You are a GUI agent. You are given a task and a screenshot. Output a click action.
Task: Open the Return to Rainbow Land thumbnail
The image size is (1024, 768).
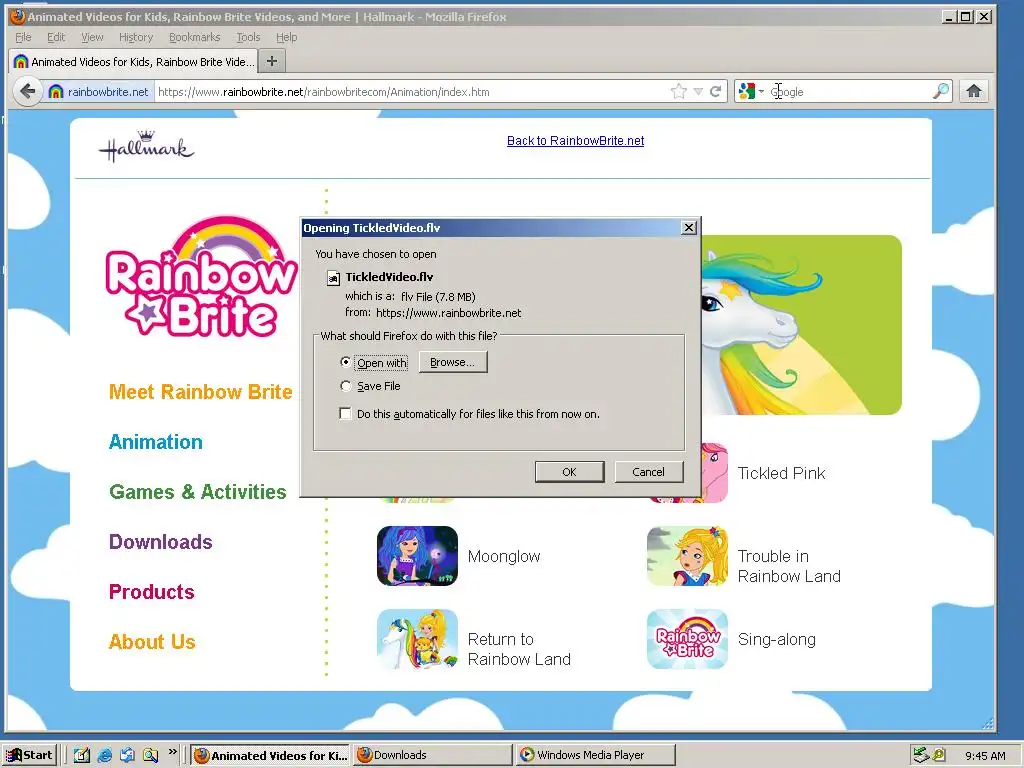tap(417, 639)
